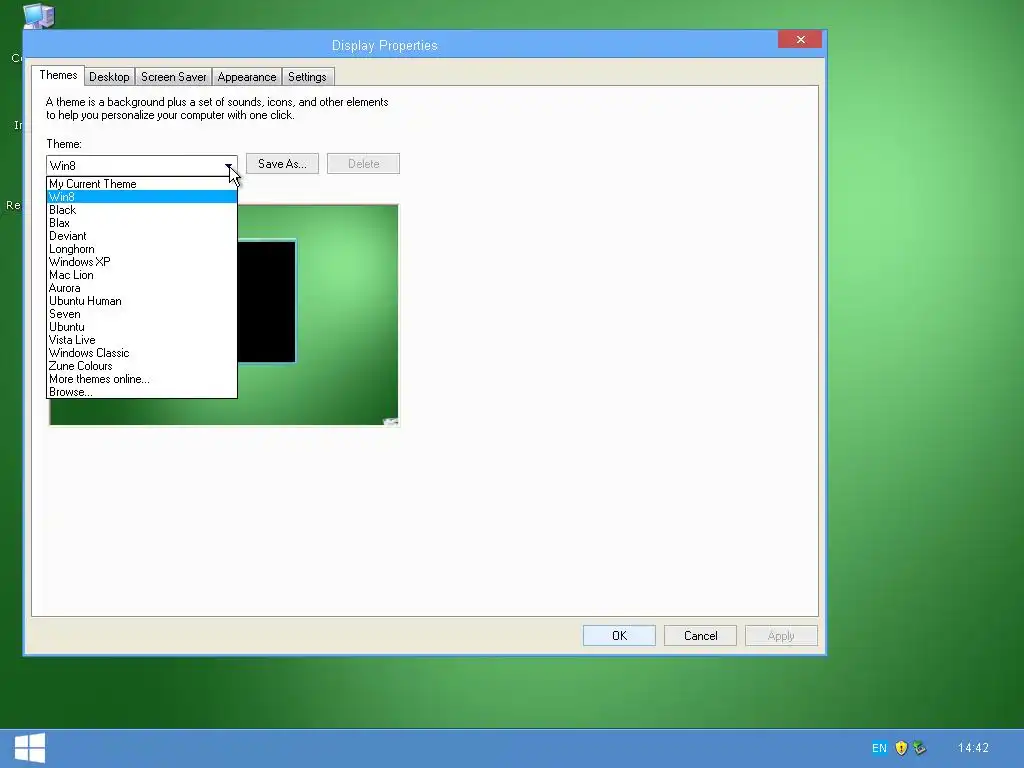Screen dimensions: 1024x768
Task: Choose the Black theme
Action: [142, 210]
